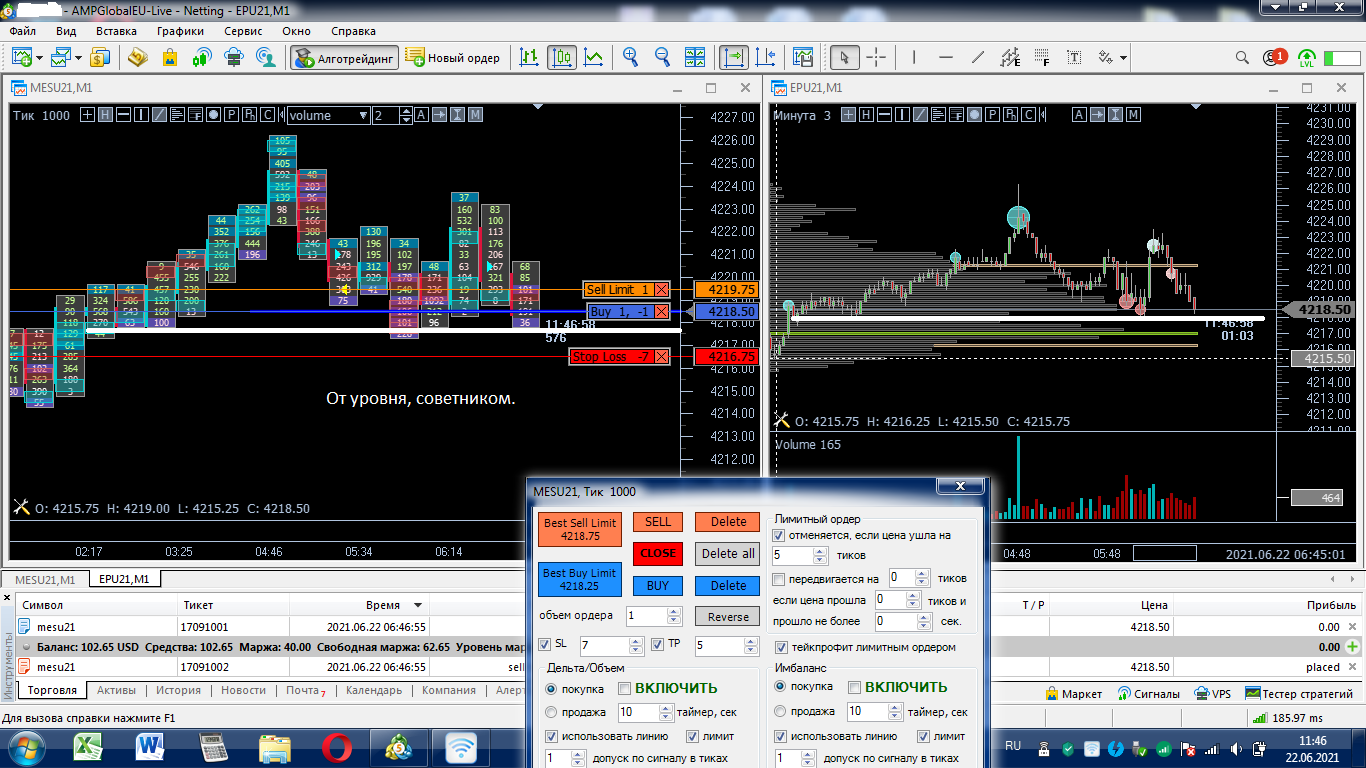1366x768 pixels.
Task: Select the crosshair tool
Action: point(876,57)
